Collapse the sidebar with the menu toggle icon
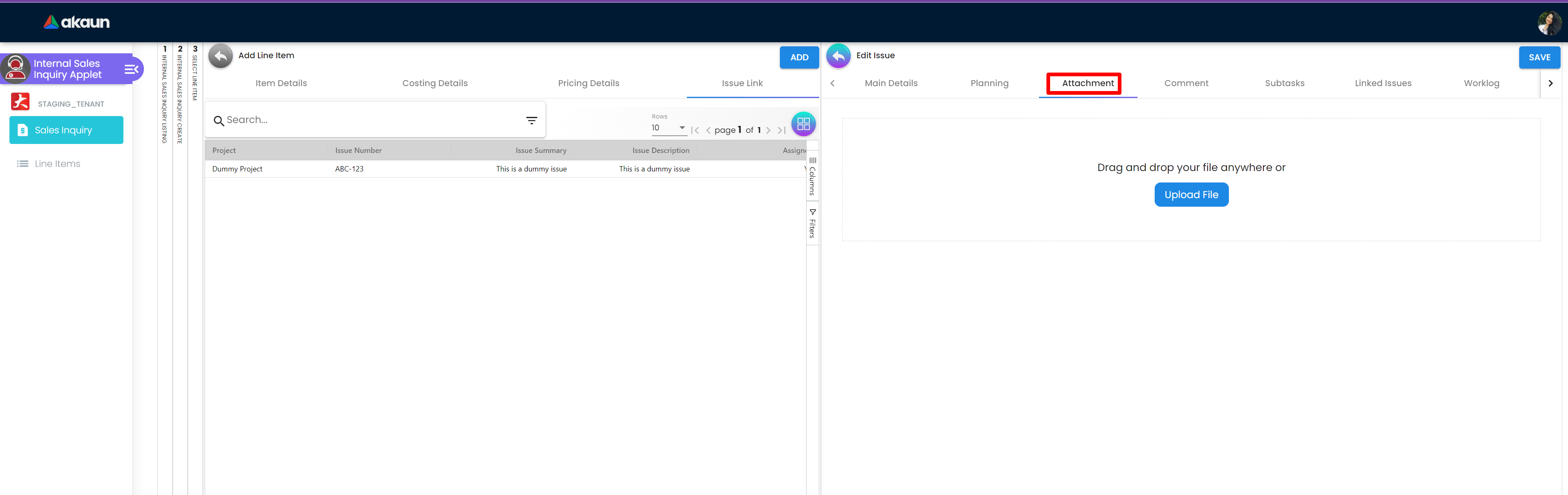1568x495 pixels. coord(131,69)
